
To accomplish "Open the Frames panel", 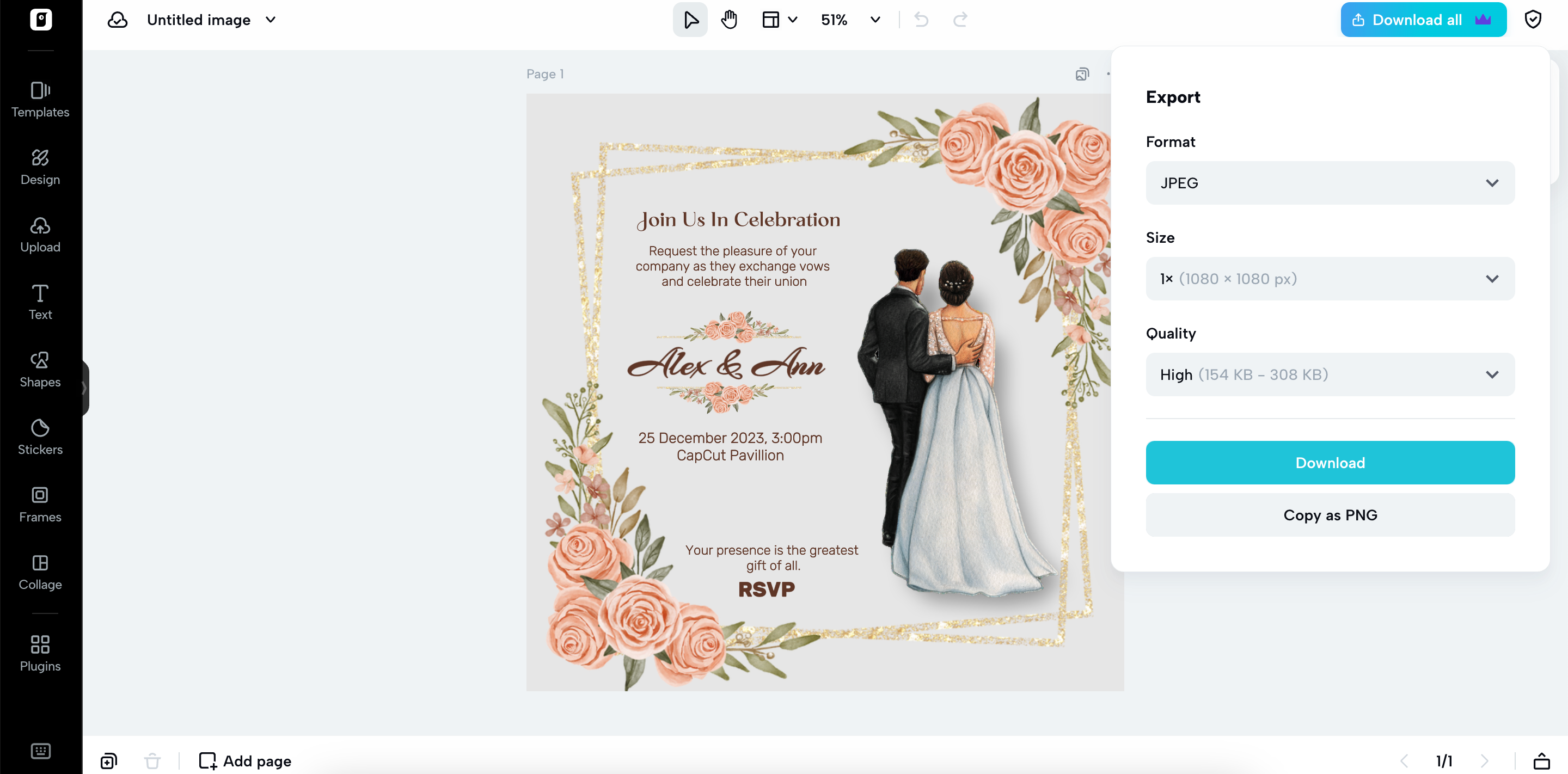I will [x=40, y=505].
